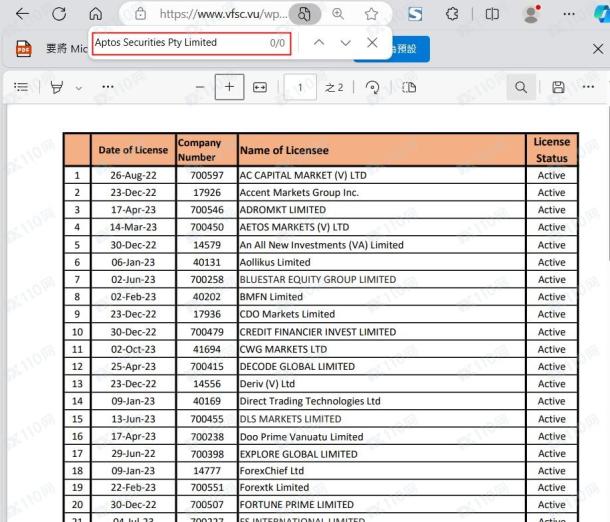Select the AC CAPITAL MARKET (V) LTD cell
This screenshot has height=522, width=610.
point(382,175)
